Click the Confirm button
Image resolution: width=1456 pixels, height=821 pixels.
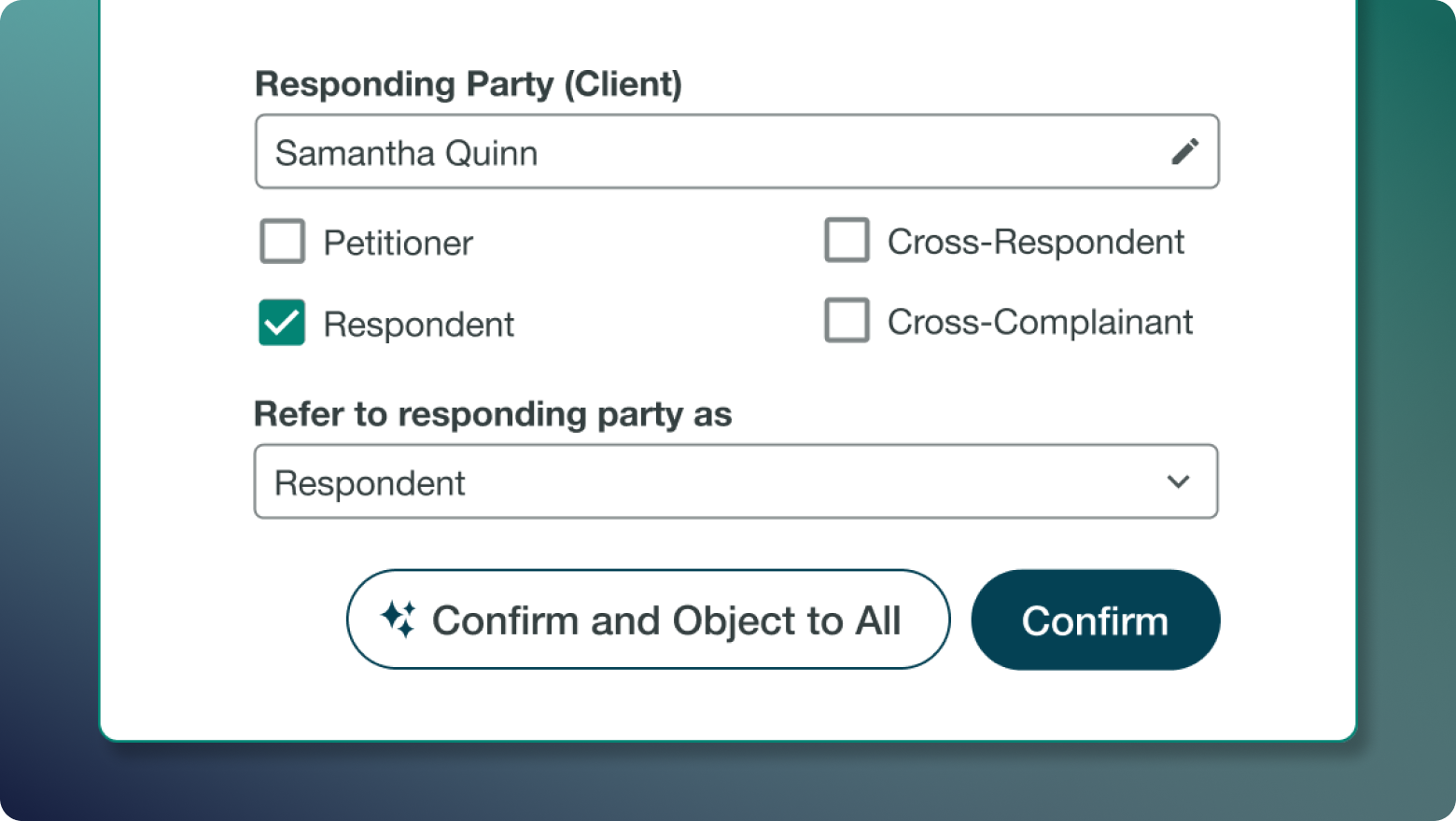pos(1095,619)
